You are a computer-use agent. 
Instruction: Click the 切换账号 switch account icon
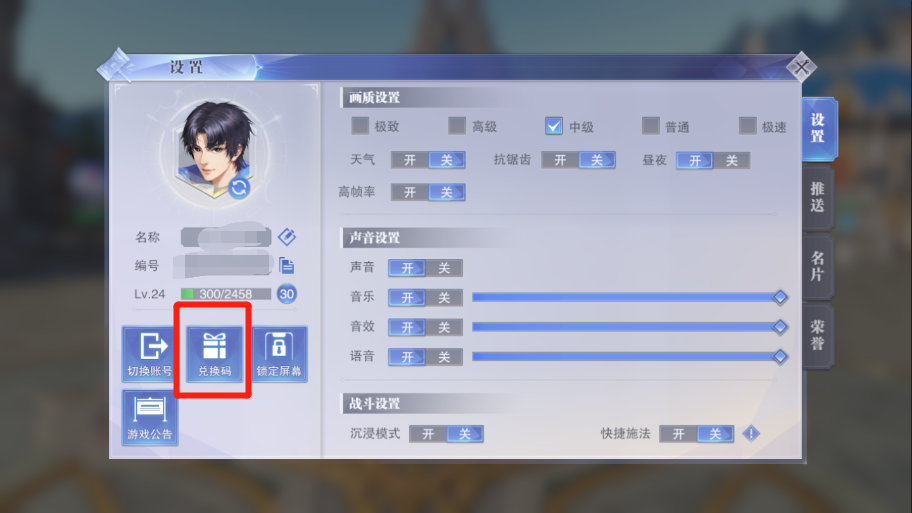point(149,354)
